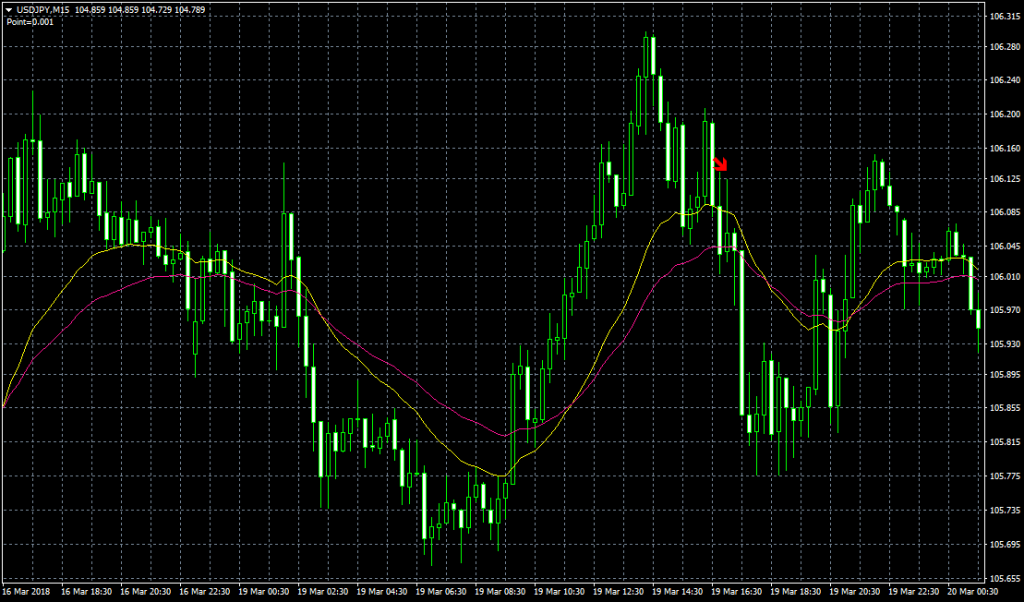Click the 19 Mar 14:30 time label
The image size is (1024, 602).
tap(677, 592)
